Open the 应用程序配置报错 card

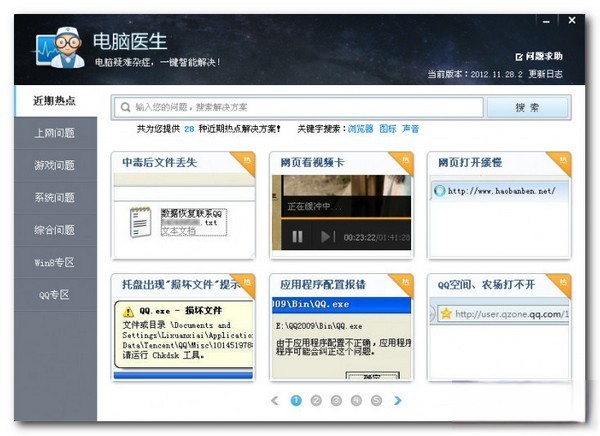click(341, 327)
